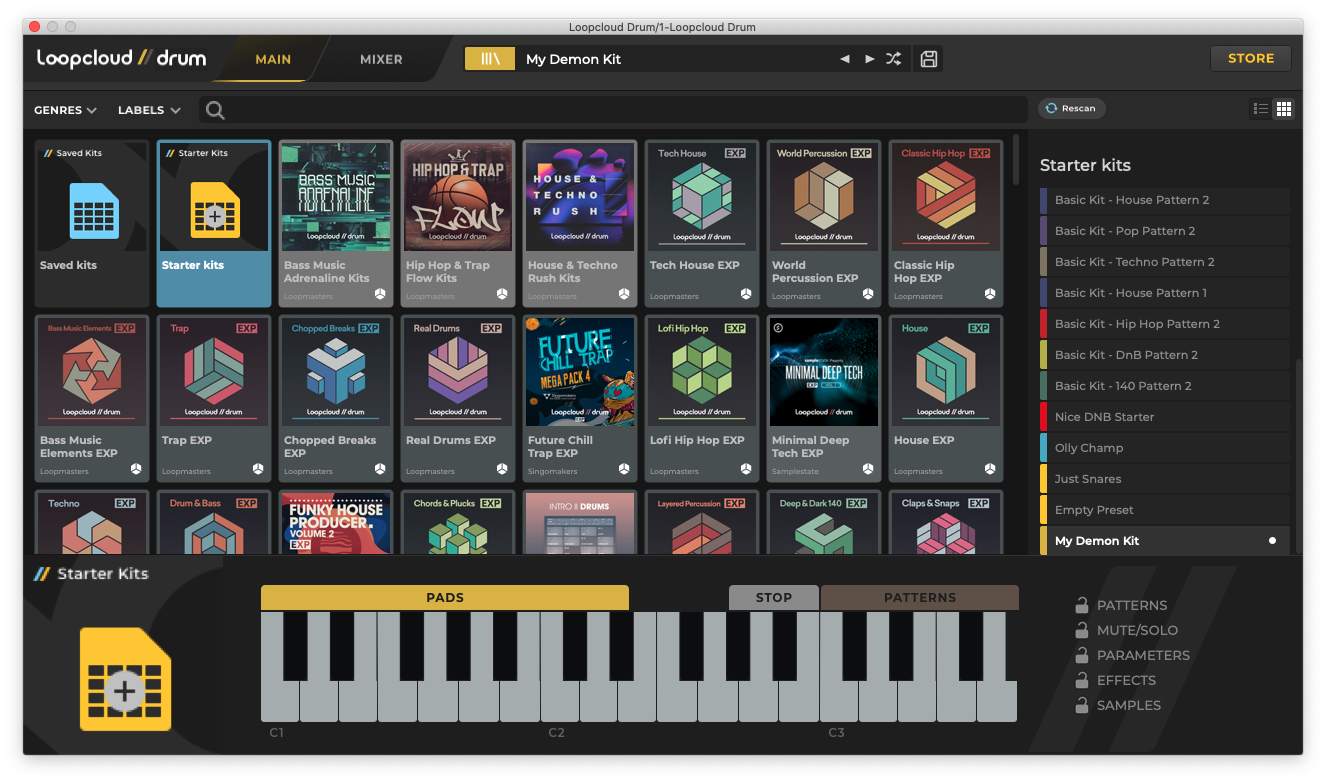Open World Percussion EXP pack
Image resolution: width=1326 pixels, height=782 pixels.
(824, 223)
